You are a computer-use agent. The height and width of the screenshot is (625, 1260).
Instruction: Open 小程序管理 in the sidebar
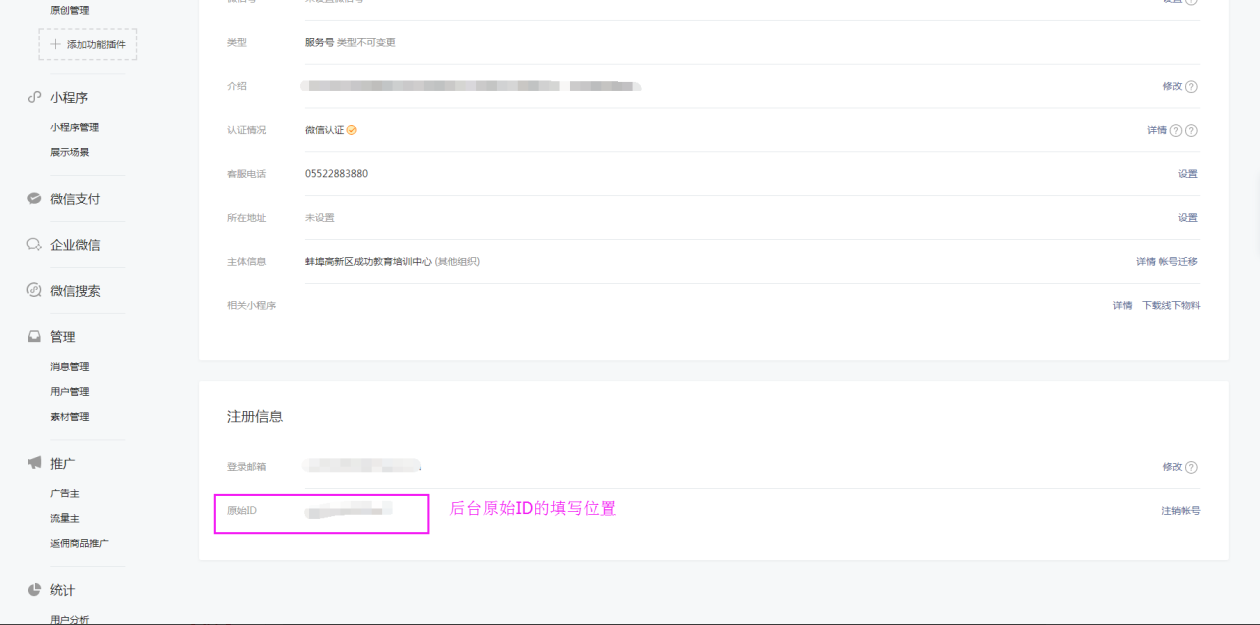pyautogui.click(x=74, y=128)
